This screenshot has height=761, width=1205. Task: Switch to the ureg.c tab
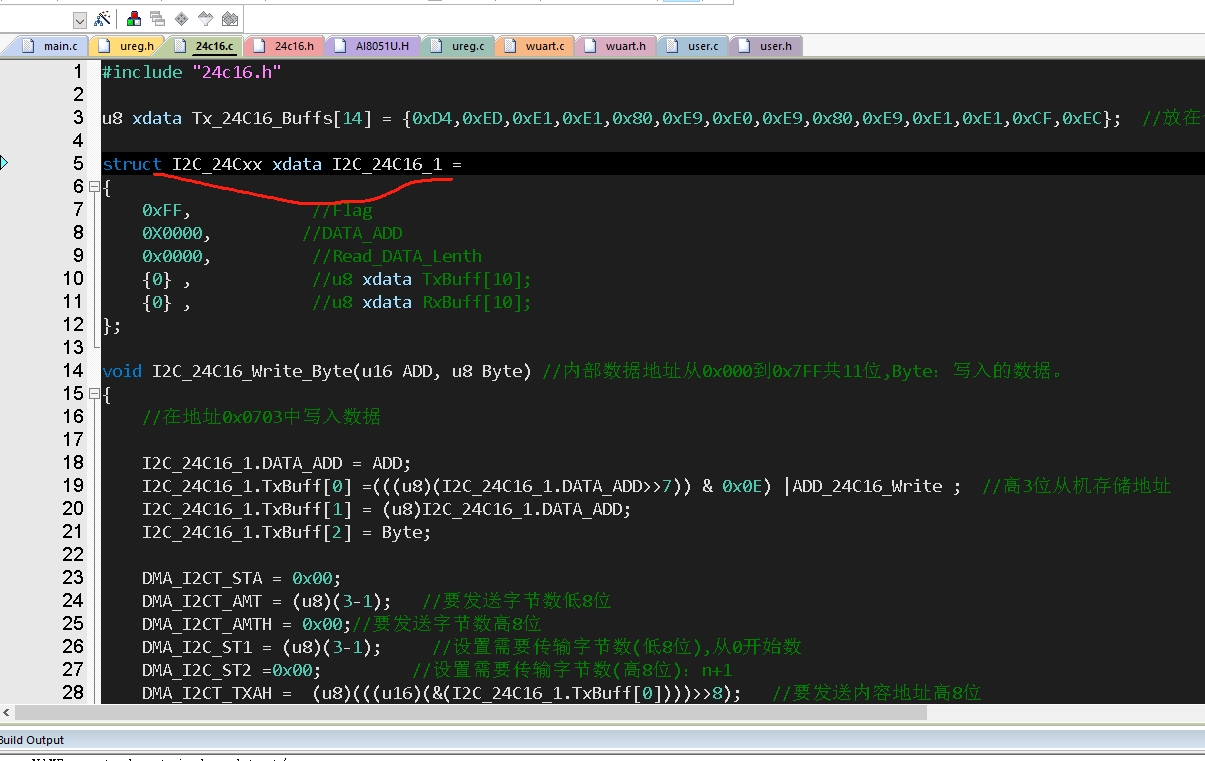point(460,46)
